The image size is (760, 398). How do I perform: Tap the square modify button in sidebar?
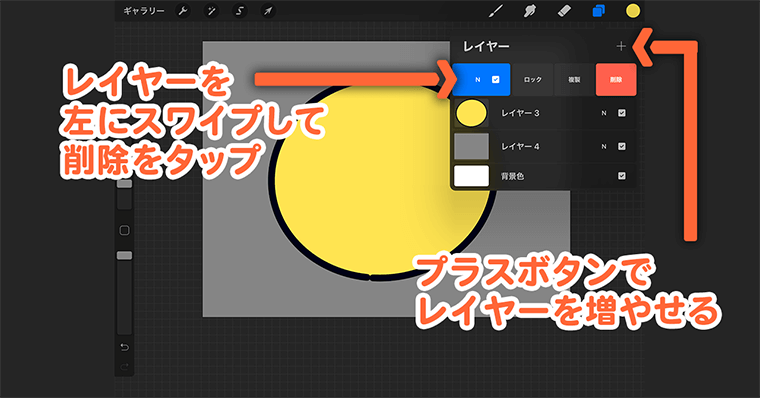pyautogui.click(x=125, y=230)
